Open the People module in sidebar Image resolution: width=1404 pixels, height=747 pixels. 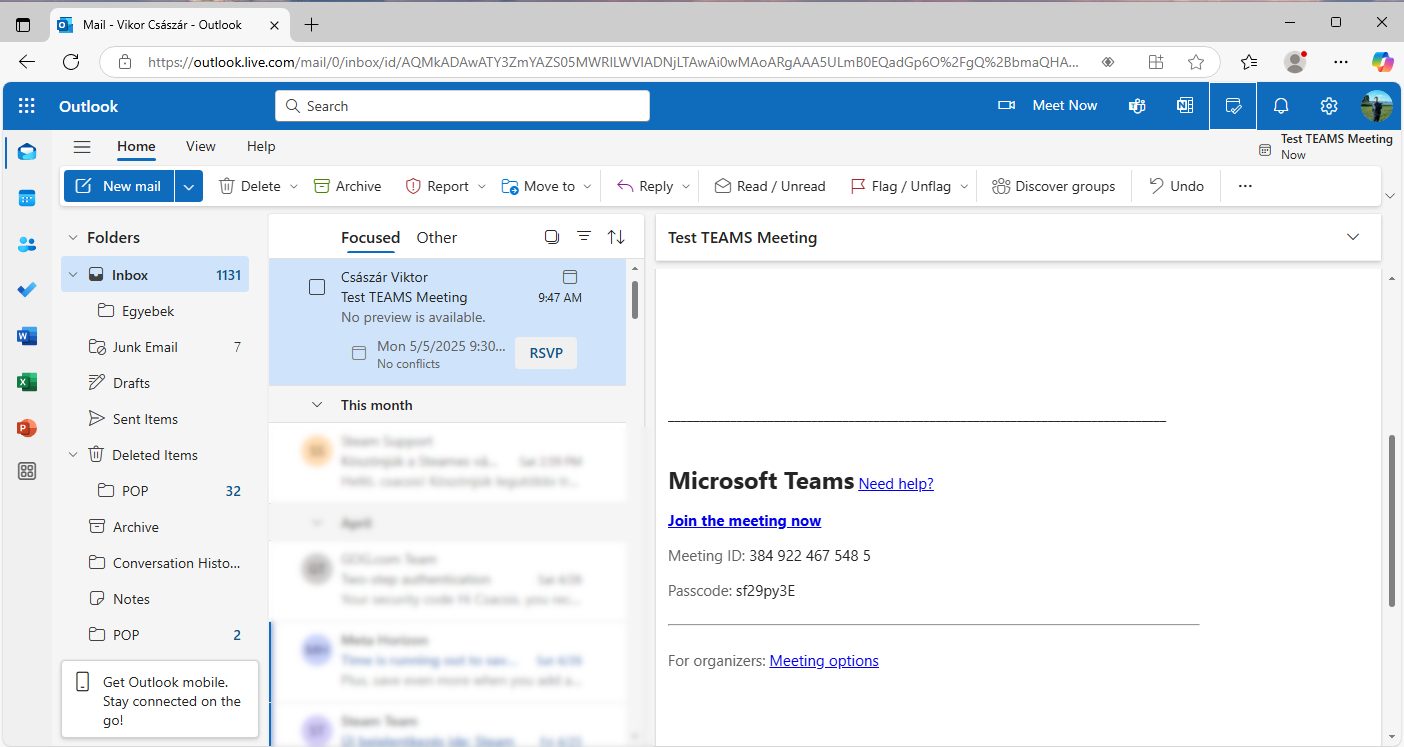pyautogui.click(x=27, y=244)
